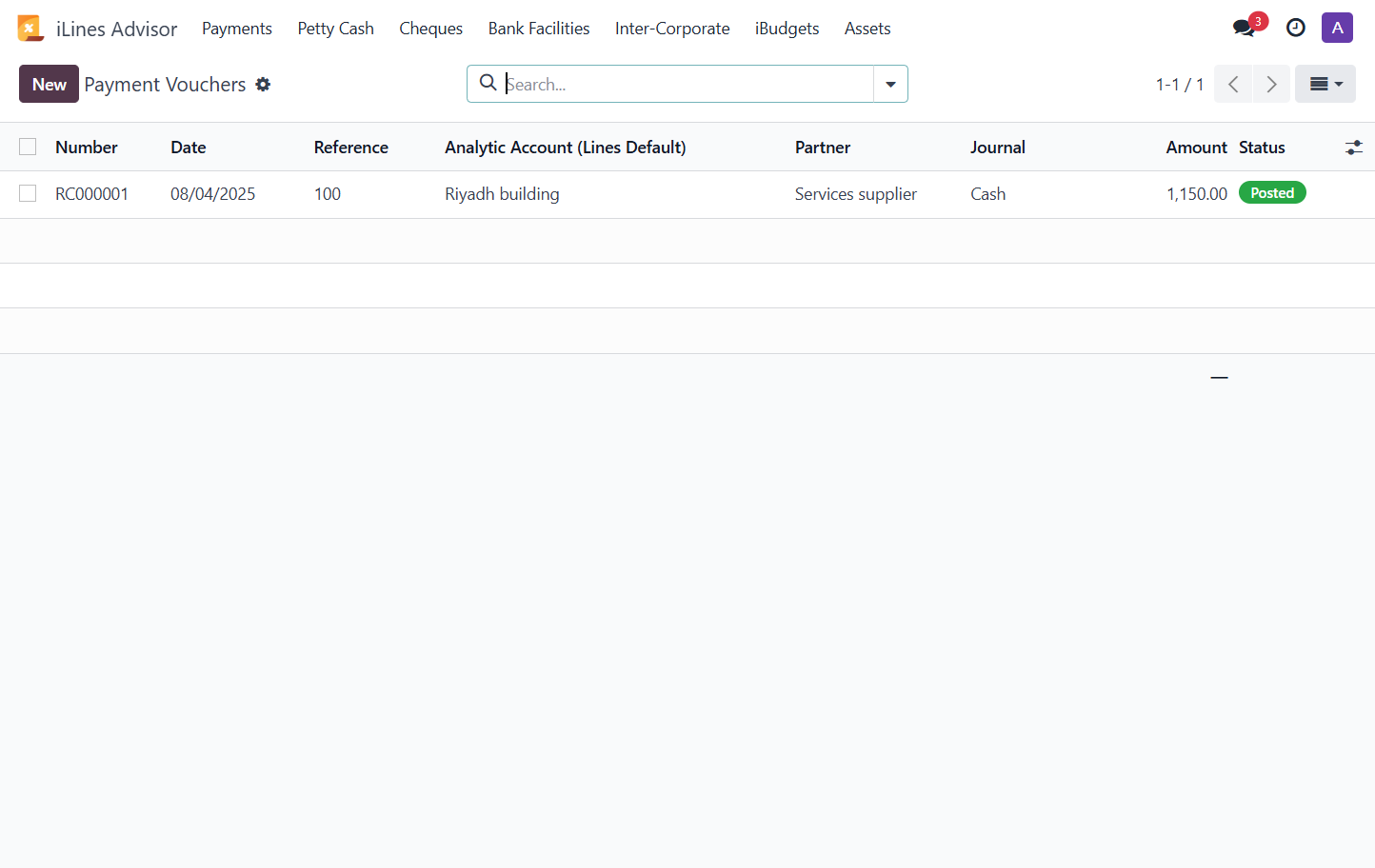
Task: Go to the next page arrow
Action: (x=1271, y=84)
